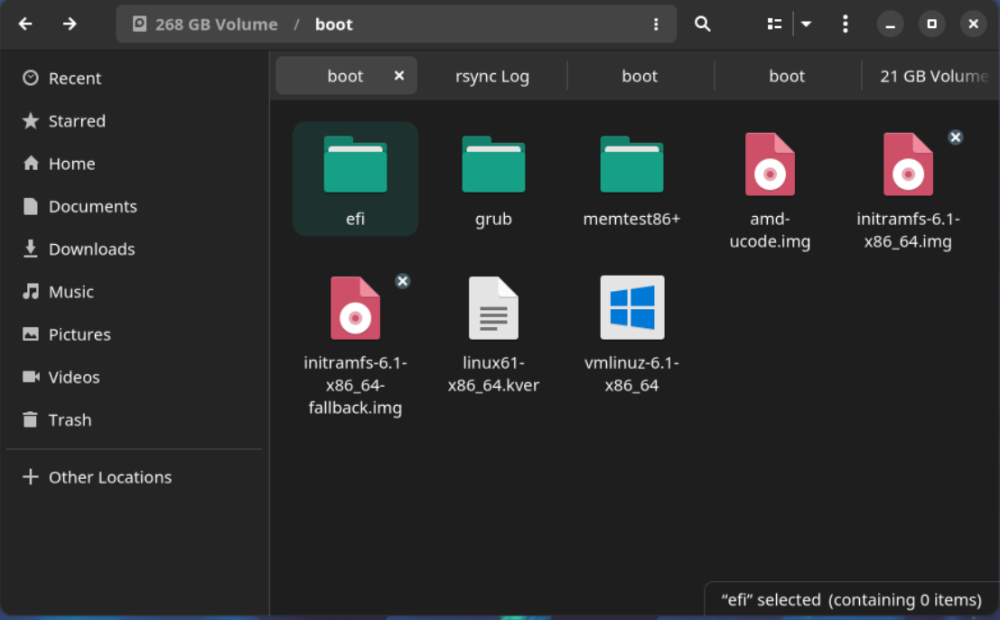The height and width of the screenshot is (620, 1000).
Task: Open Recent in the sidebar
Action: 134,78
